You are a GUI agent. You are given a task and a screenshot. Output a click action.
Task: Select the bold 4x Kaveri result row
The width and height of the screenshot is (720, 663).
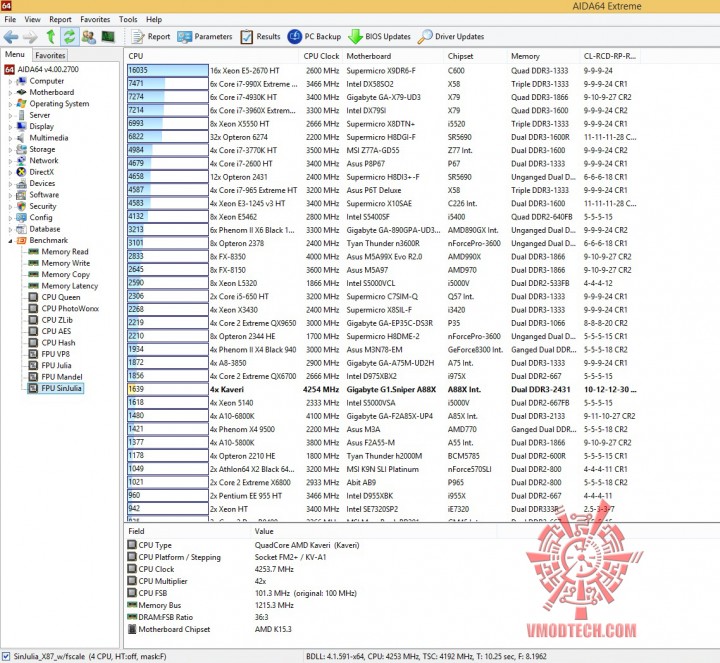[x=381, y=389]
